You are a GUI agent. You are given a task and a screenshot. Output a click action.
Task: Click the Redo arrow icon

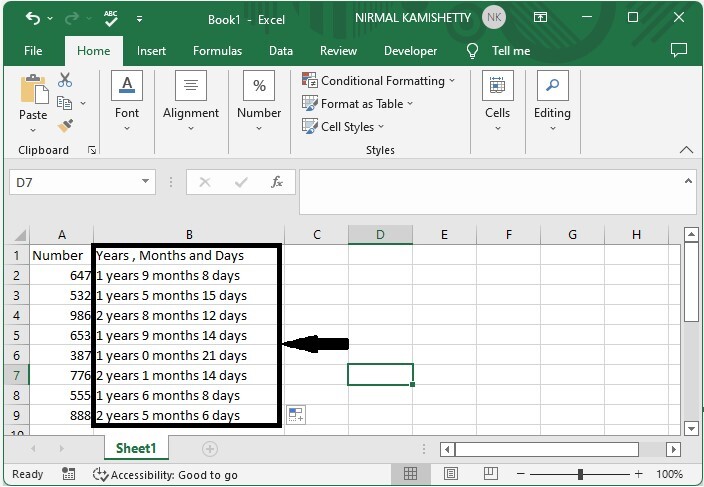(72, 18)
